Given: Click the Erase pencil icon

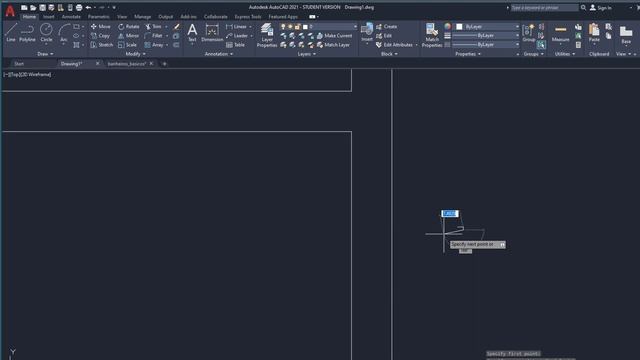Looking at the screenshot, I should [x=176, y=27].
